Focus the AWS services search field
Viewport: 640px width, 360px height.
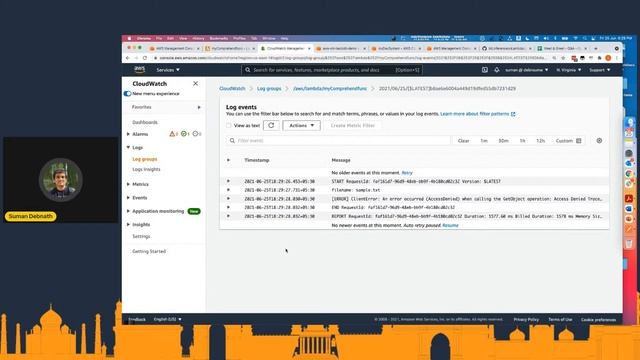[332, 70]
